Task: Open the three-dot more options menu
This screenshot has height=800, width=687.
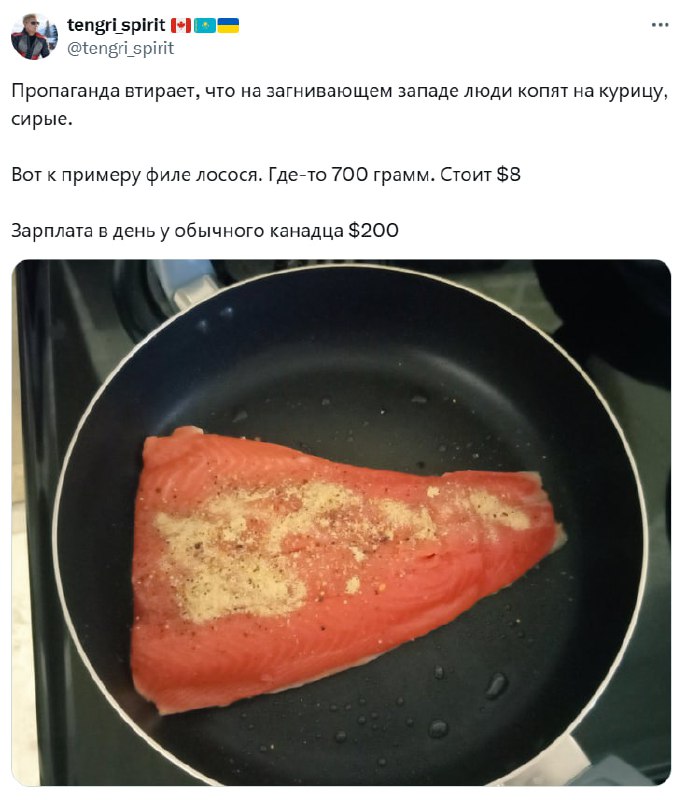Action: pyautogui.click(x=660, y=24)
